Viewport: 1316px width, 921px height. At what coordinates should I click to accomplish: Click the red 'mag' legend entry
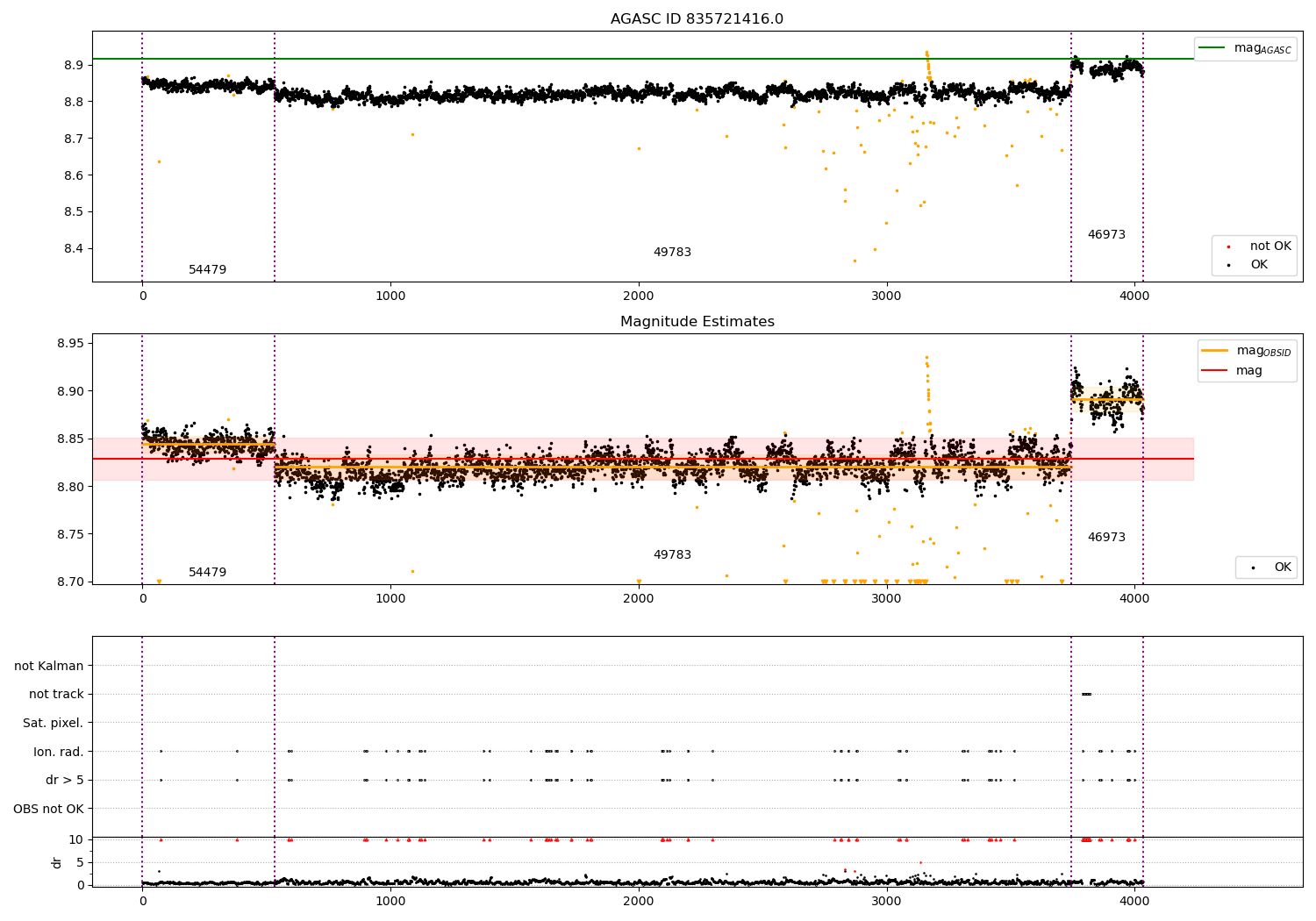click(x=1232, y=371)
